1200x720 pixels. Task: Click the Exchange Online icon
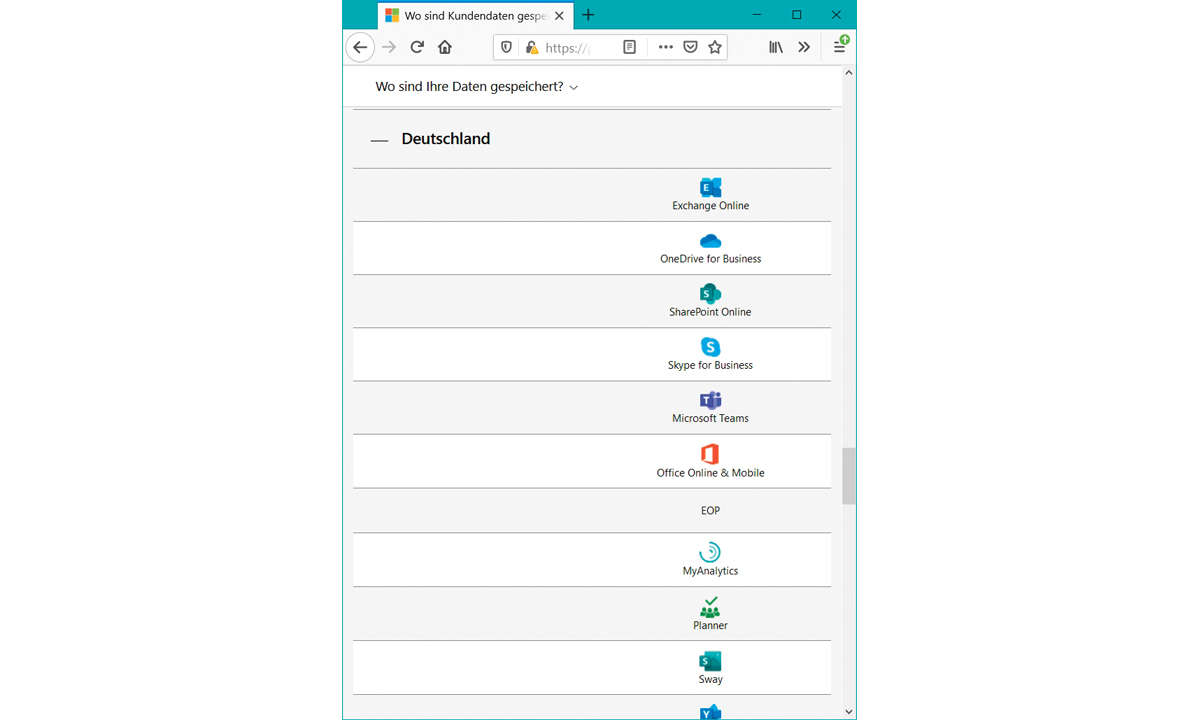710,187
